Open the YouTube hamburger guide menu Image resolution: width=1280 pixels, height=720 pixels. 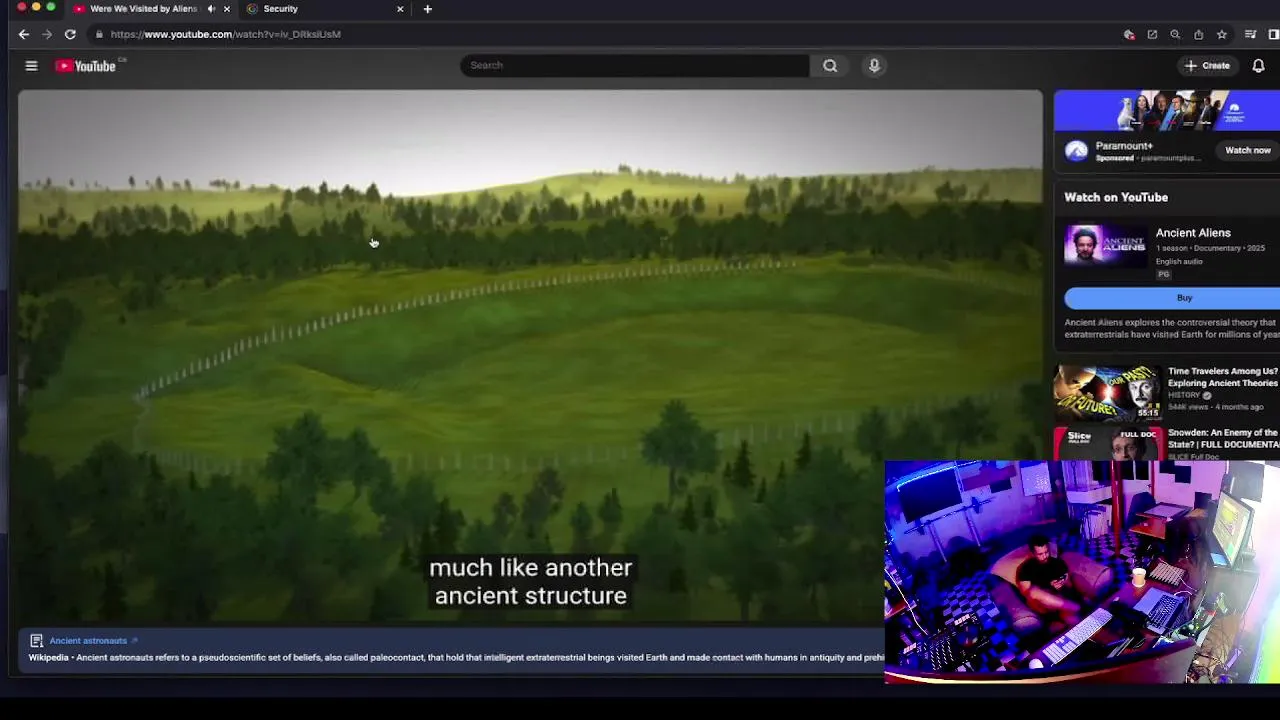tap(31, 66)
